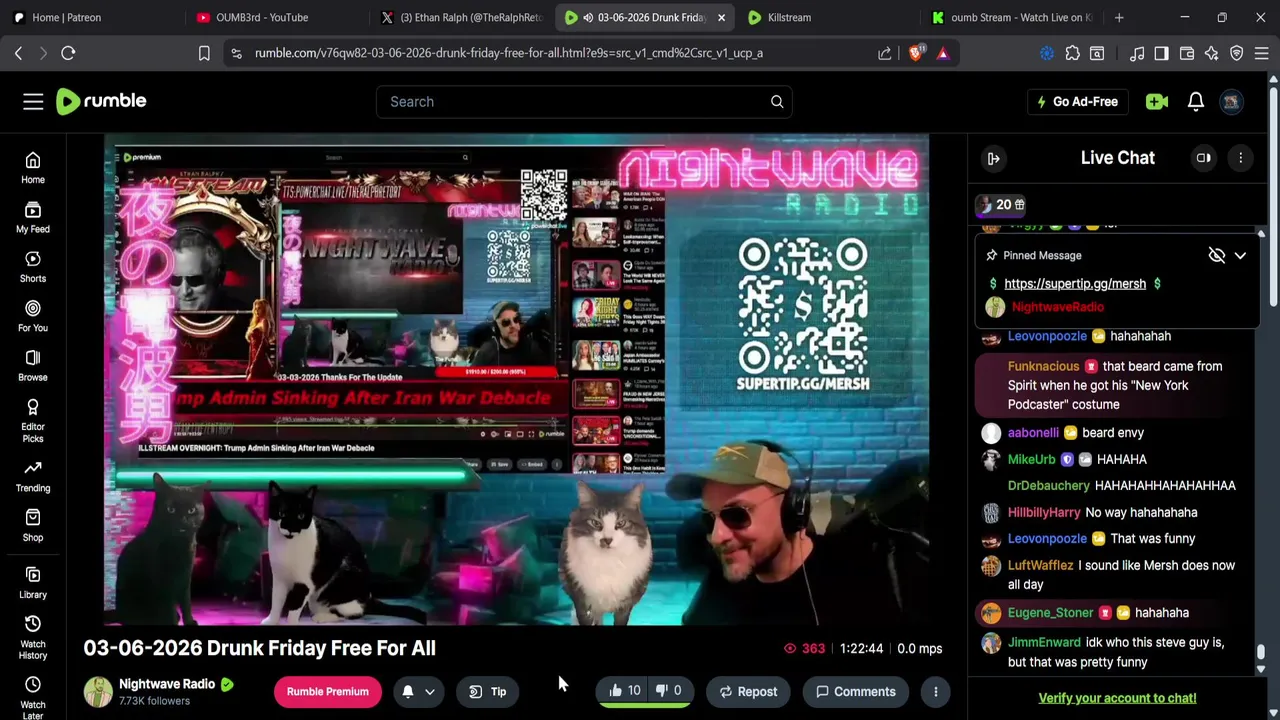Go to Home in the sidebar
This screenshot has height=720, width=1280.
point(33,168)
